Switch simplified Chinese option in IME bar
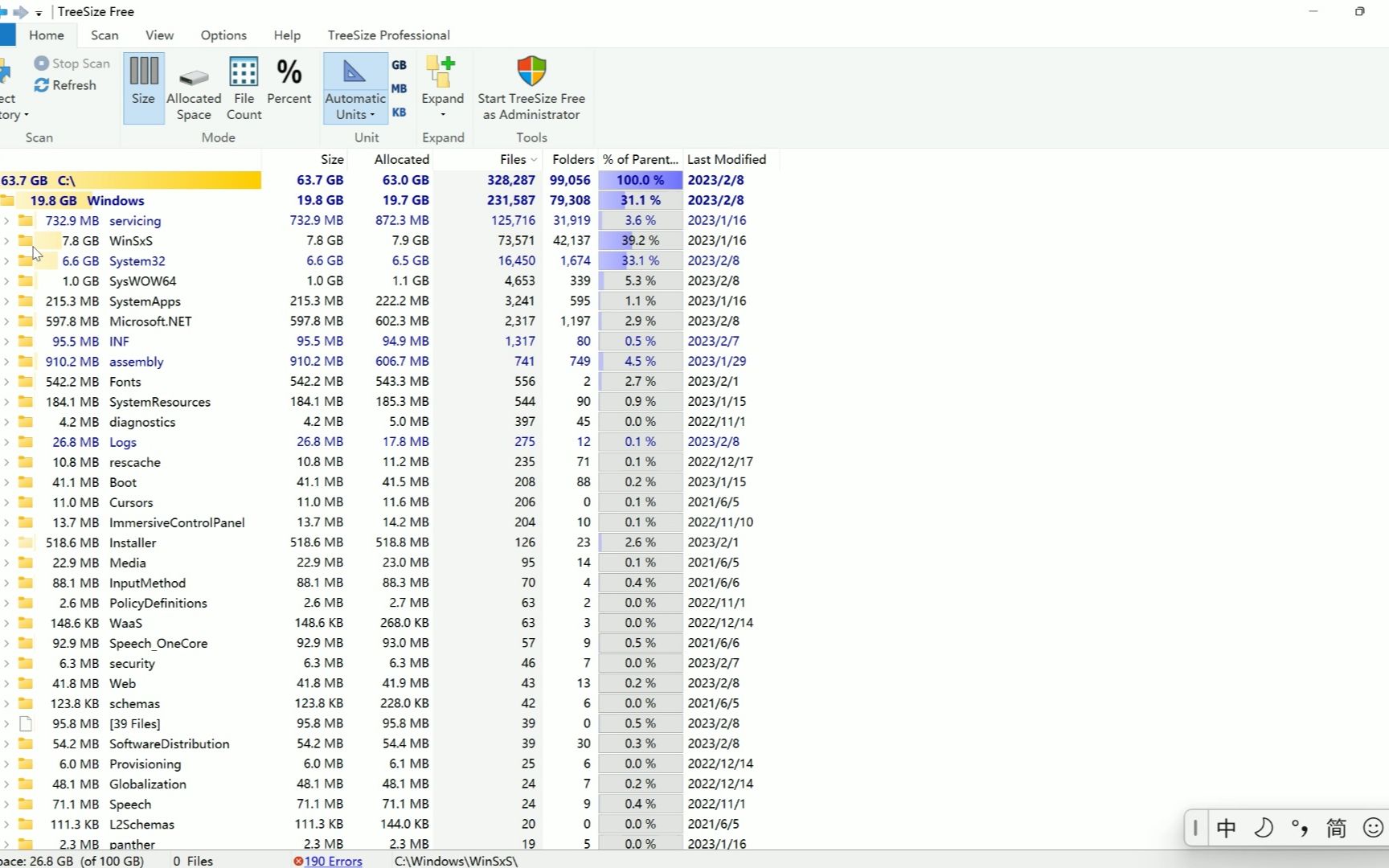Viewport: 1389px width, 868px height. tap(1336, 828)
